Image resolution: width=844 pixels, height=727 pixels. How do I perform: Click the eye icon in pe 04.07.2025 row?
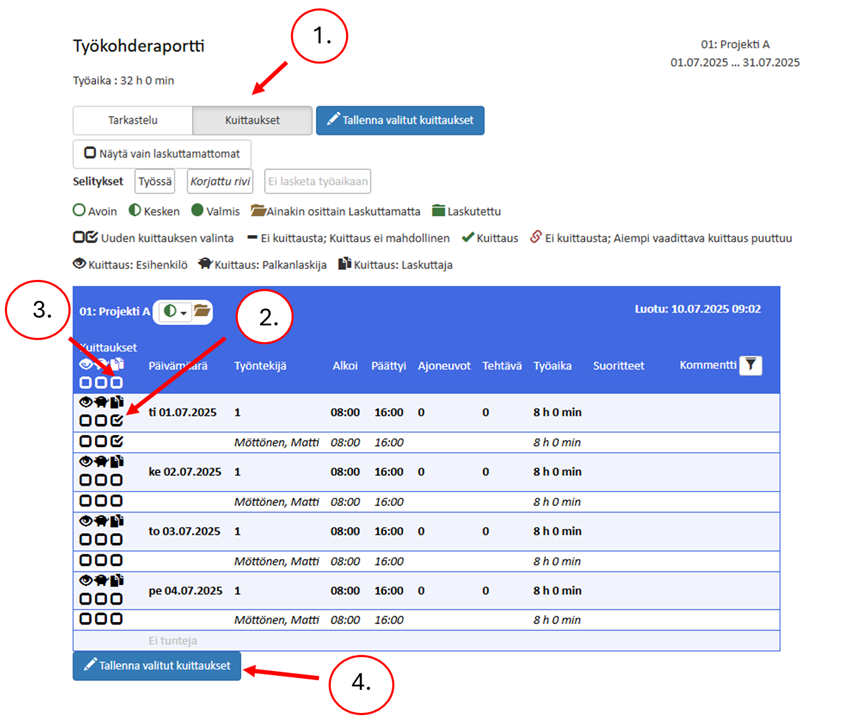pyautogui.click(x=86, y=579)
